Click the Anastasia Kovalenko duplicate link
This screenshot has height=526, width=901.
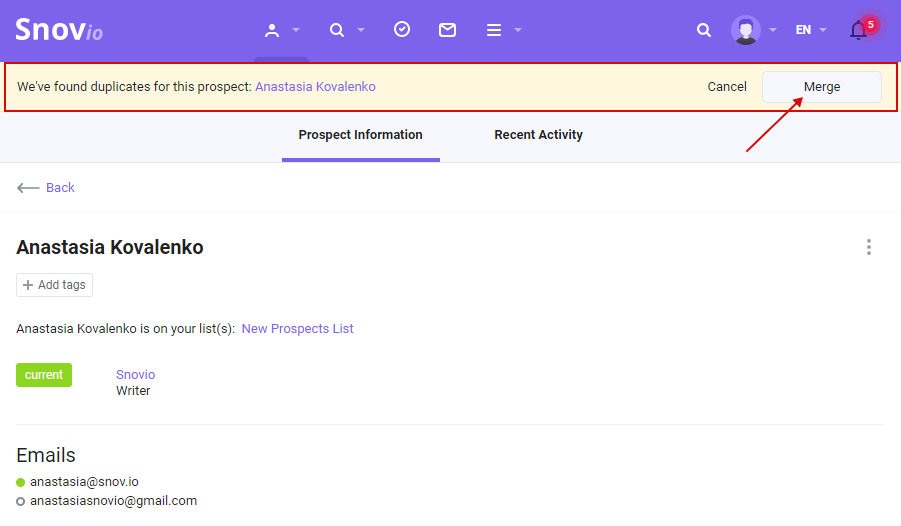click(315, 87)
